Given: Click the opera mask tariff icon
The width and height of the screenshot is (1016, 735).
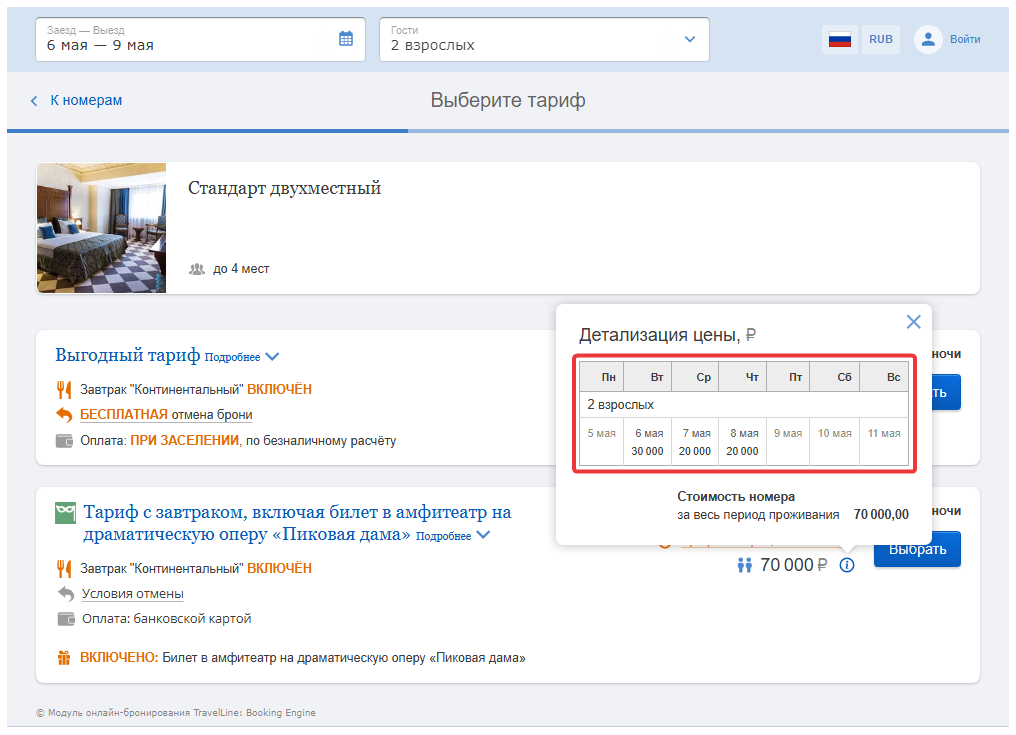Looking at the screenshot, I should pyautogui.click(x=65, y=513).
